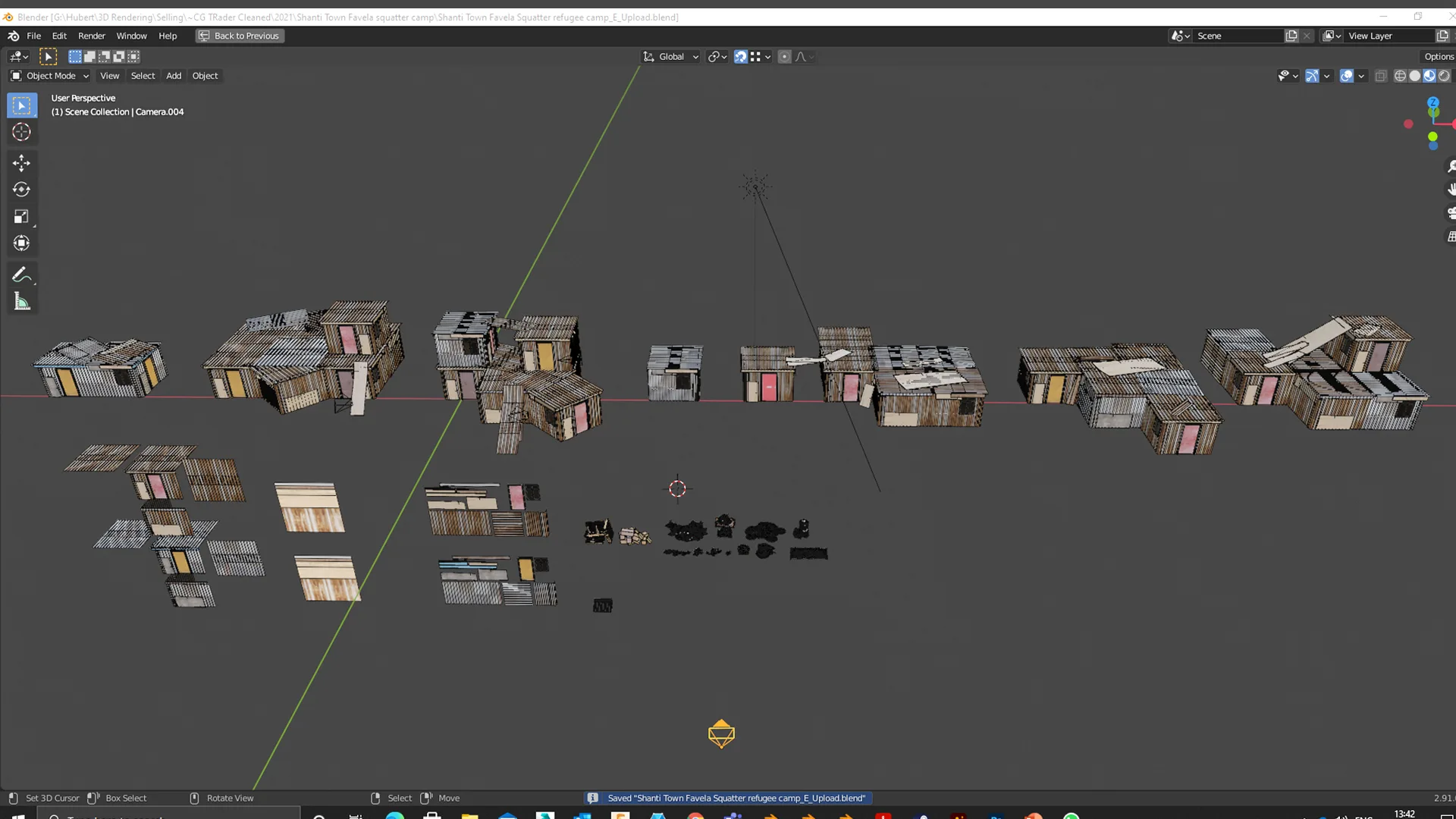The height and width of the screenshot is (819, 1456).
Task: Set selection mode to new selection
Action: pos(75,57)
